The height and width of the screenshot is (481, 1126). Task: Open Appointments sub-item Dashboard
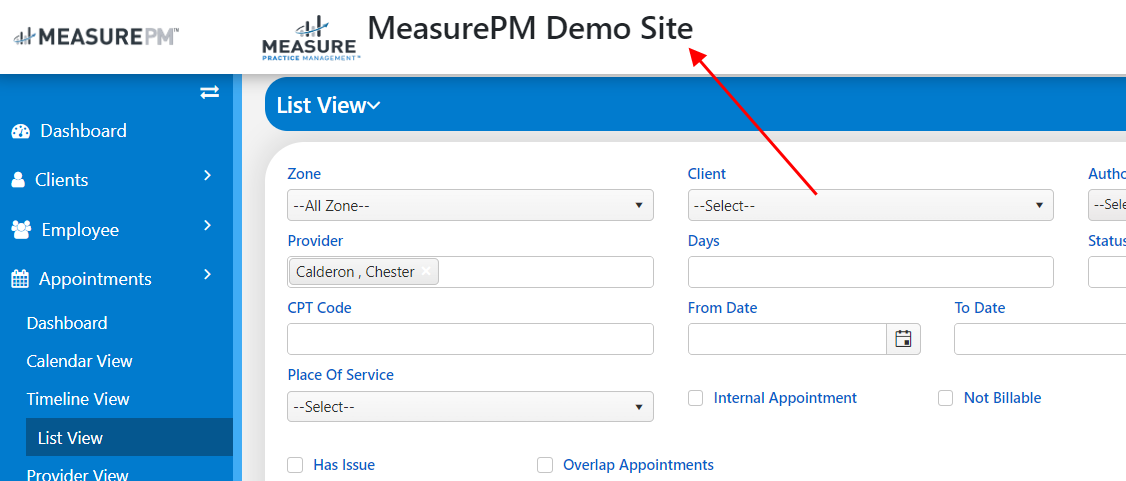tap(67, 323)
